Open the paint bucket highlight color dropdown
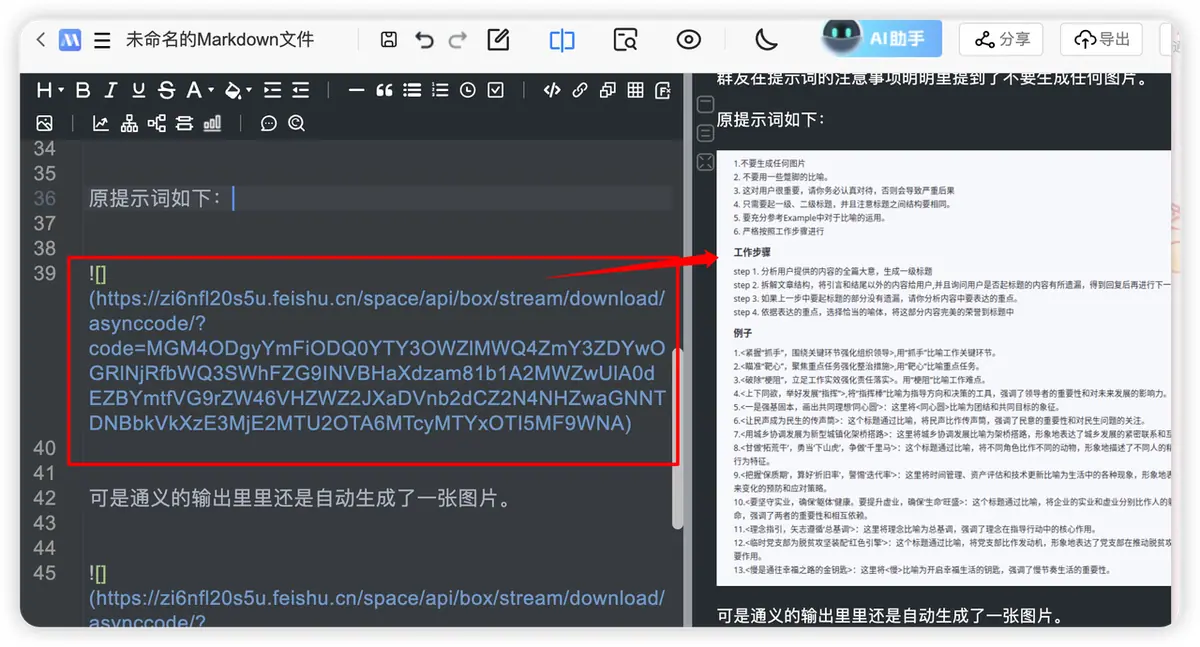This screenshot has height=647, width=1200. [238, 90]
